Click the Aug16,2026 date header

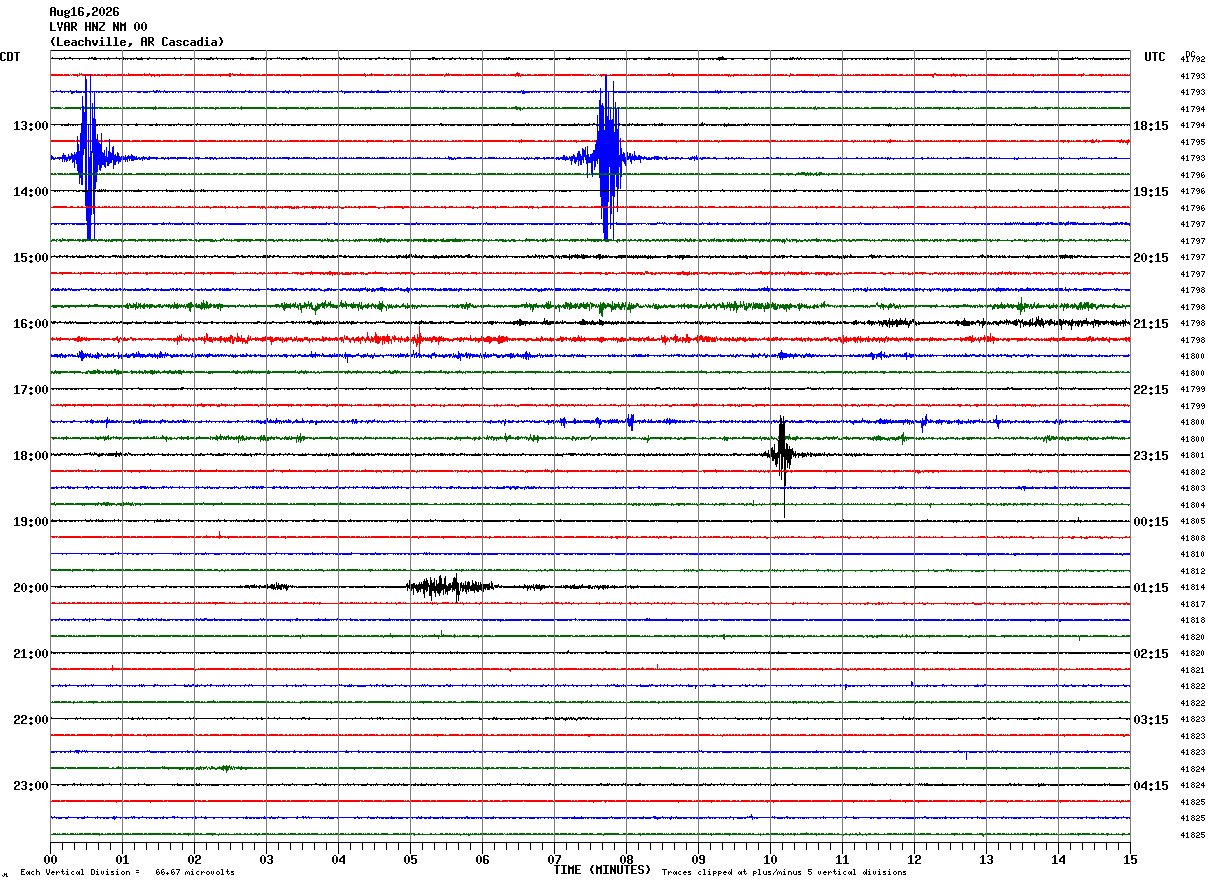[84, 12]
